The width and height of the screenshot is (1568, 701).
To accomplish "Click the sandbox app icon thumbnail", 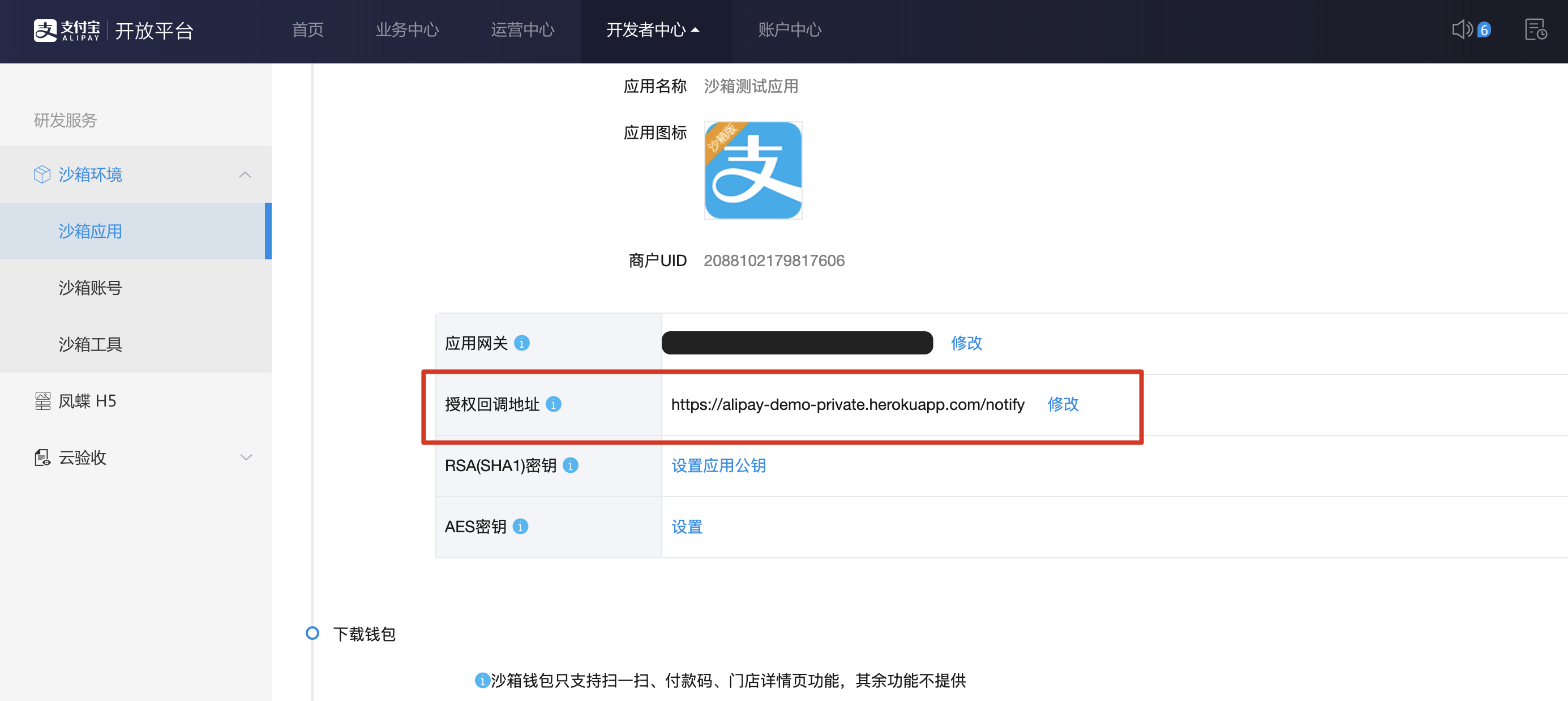I will pyautogui.click(x=753, y=170).
